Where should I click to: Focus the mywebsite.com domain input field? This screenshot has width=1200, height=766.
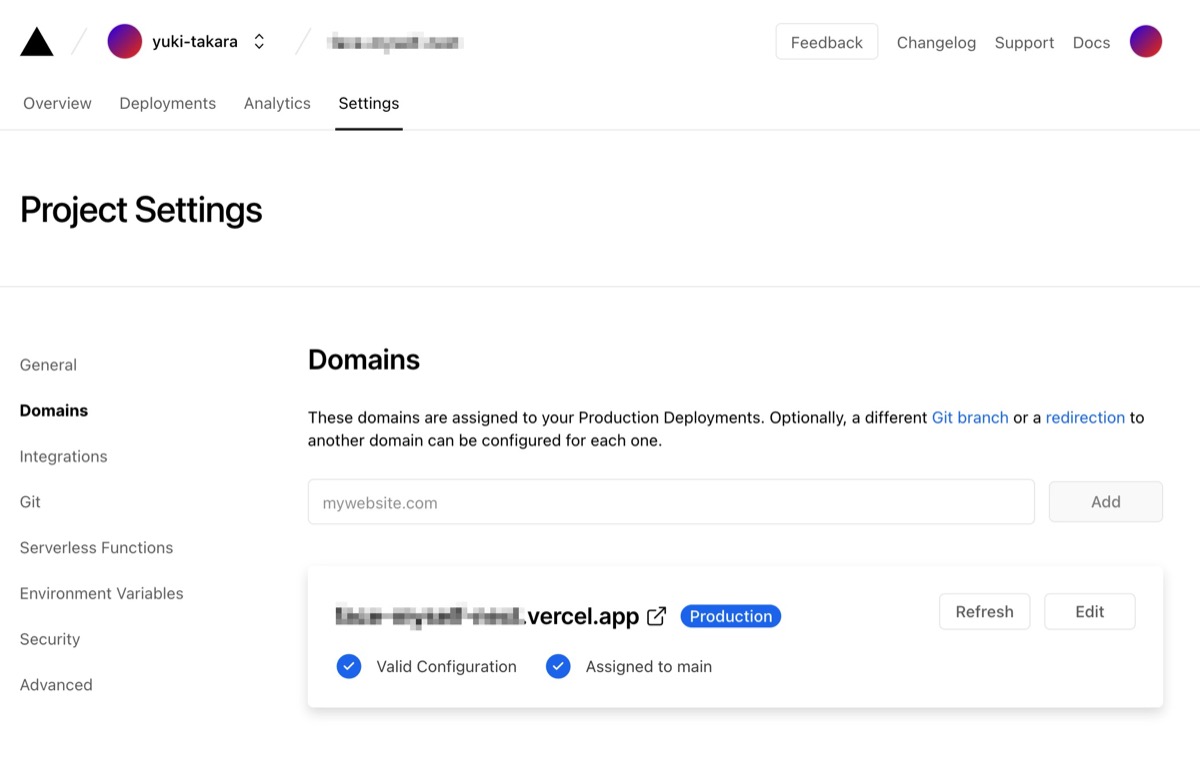[x=670, y=502]
